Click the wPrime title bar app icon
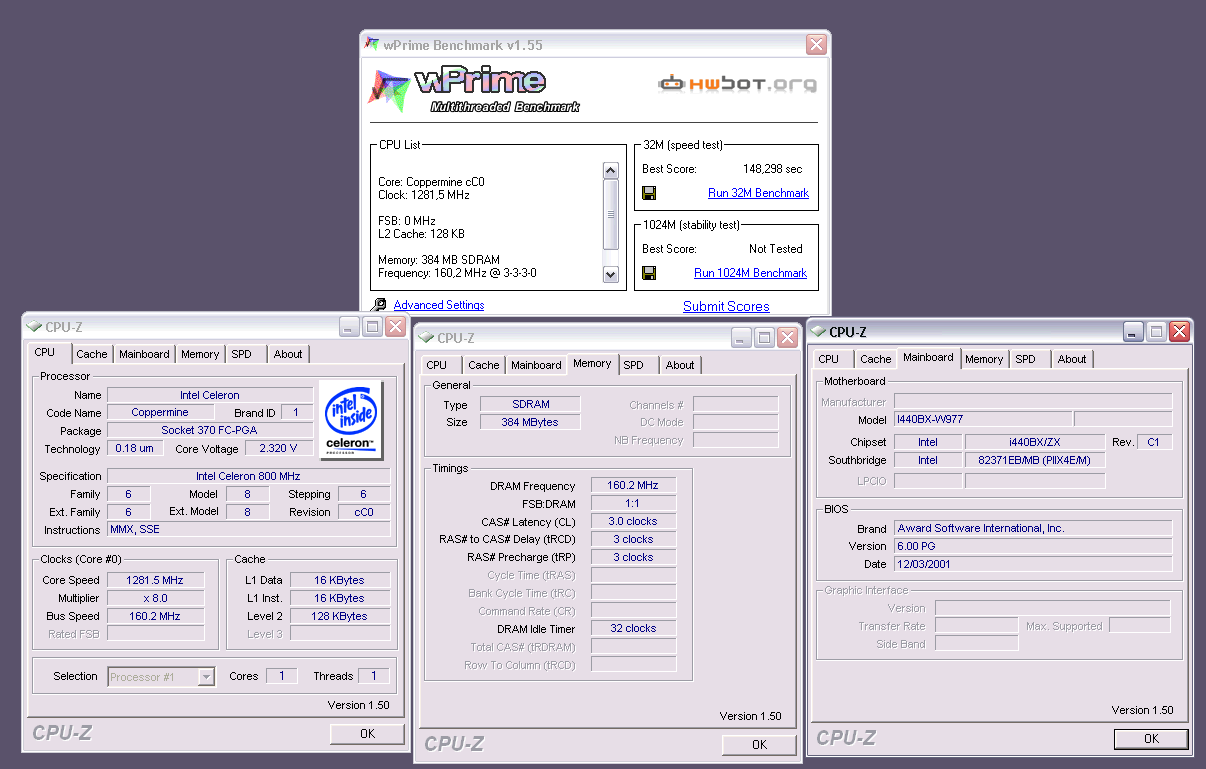This screenshot has height=769, width=1206. tap(372, 44)
